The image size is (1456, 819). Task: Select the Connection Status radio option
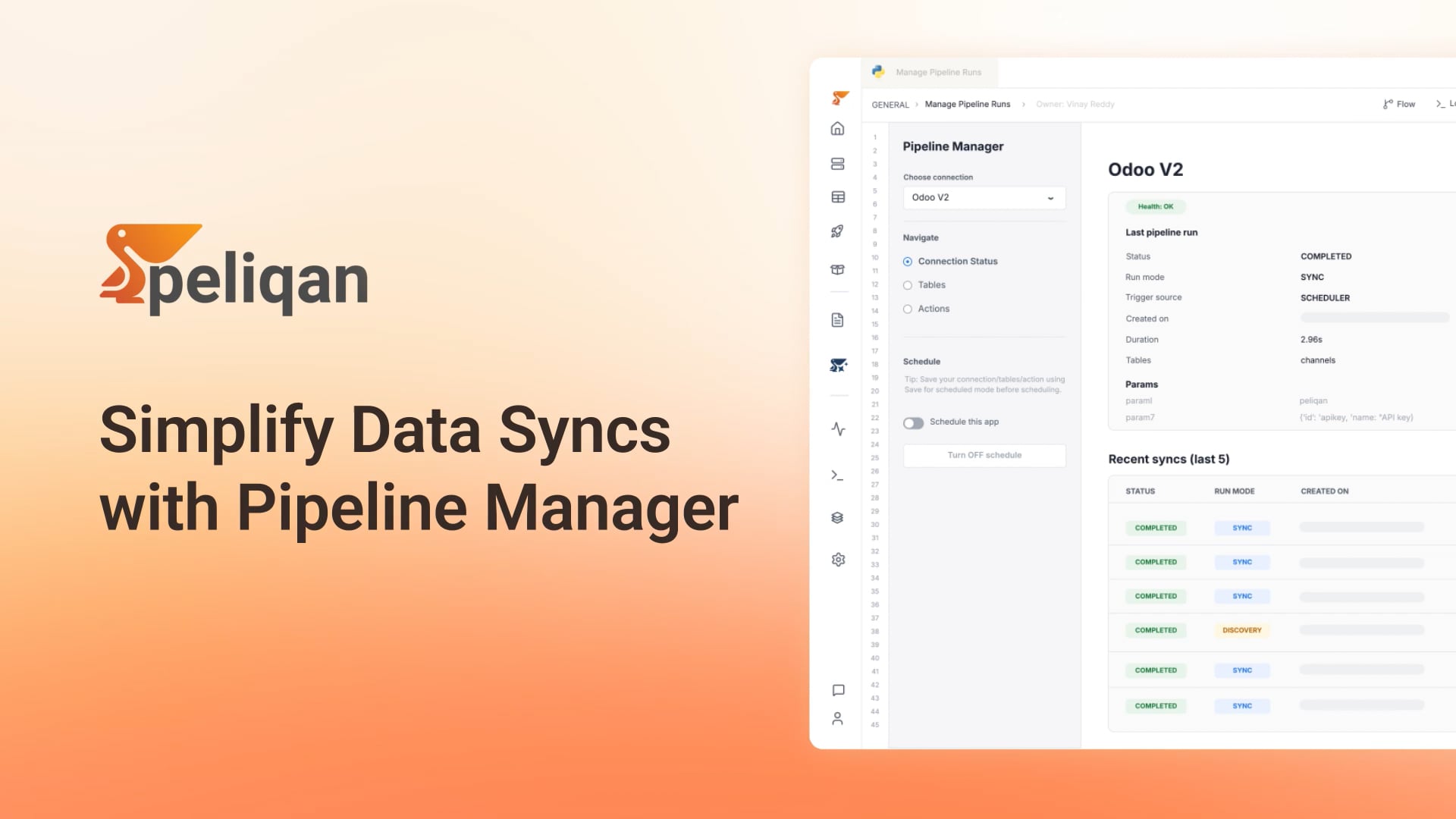coord(908,262)
